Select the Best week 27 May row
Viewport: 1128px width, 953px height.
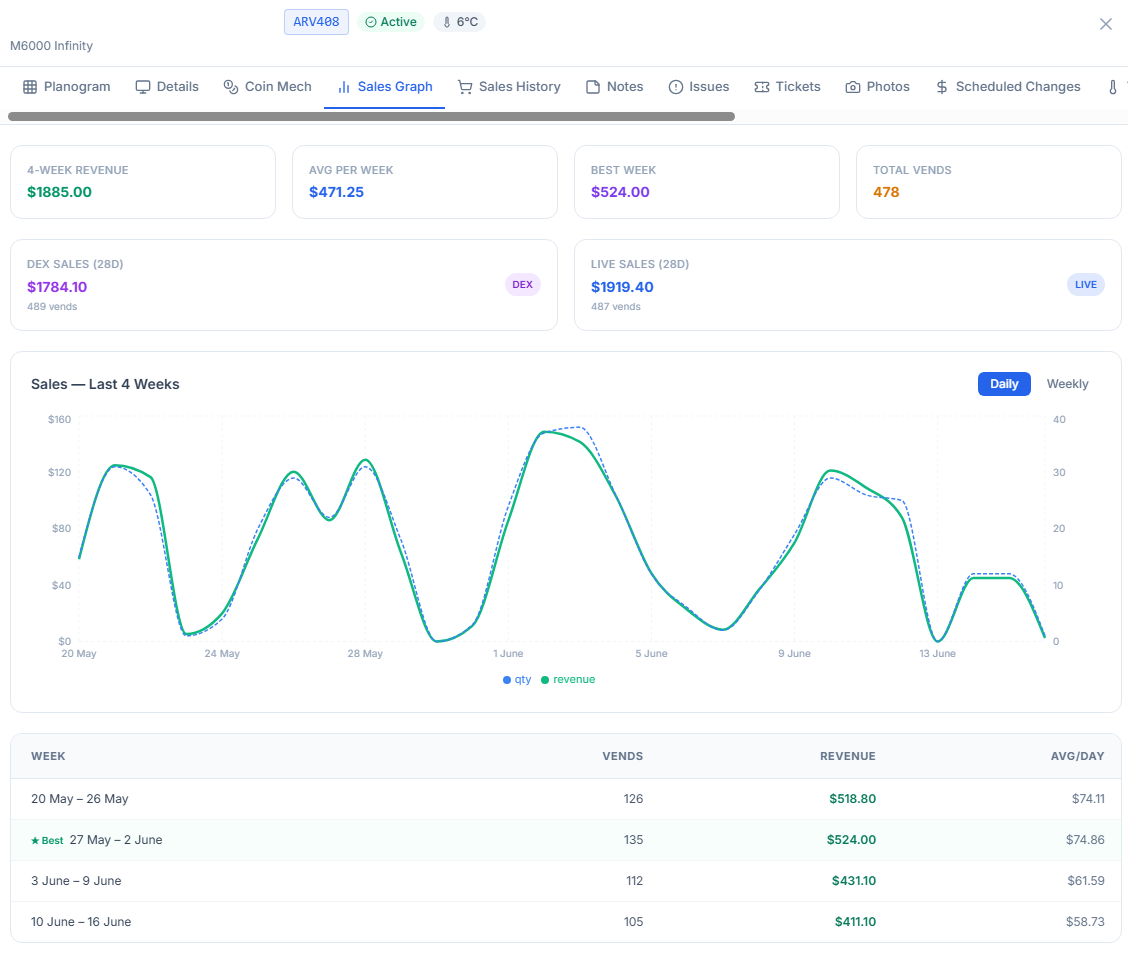(x=565, y=840)
